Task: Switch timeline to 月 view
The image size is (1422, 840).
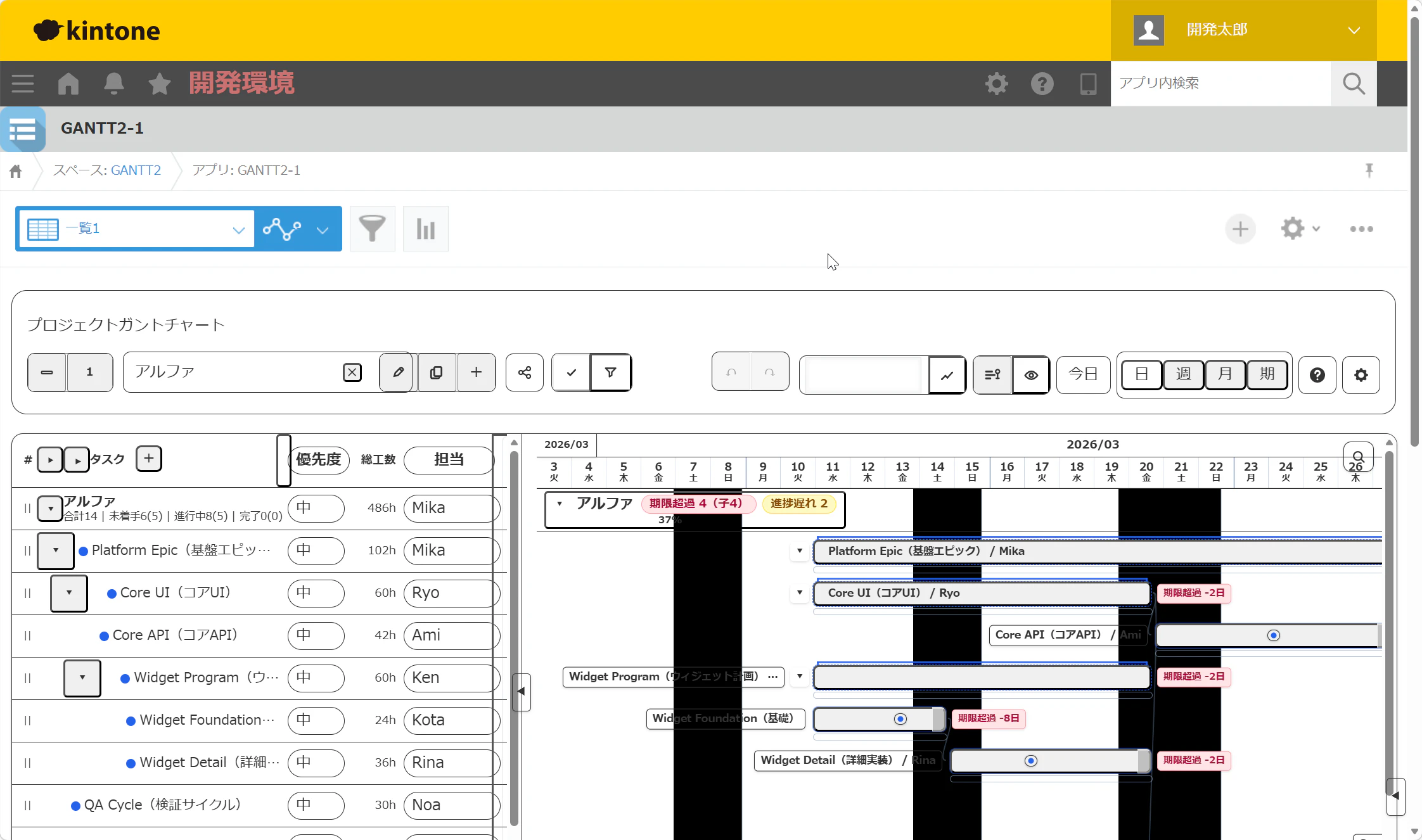Action: click(1224, 374)
